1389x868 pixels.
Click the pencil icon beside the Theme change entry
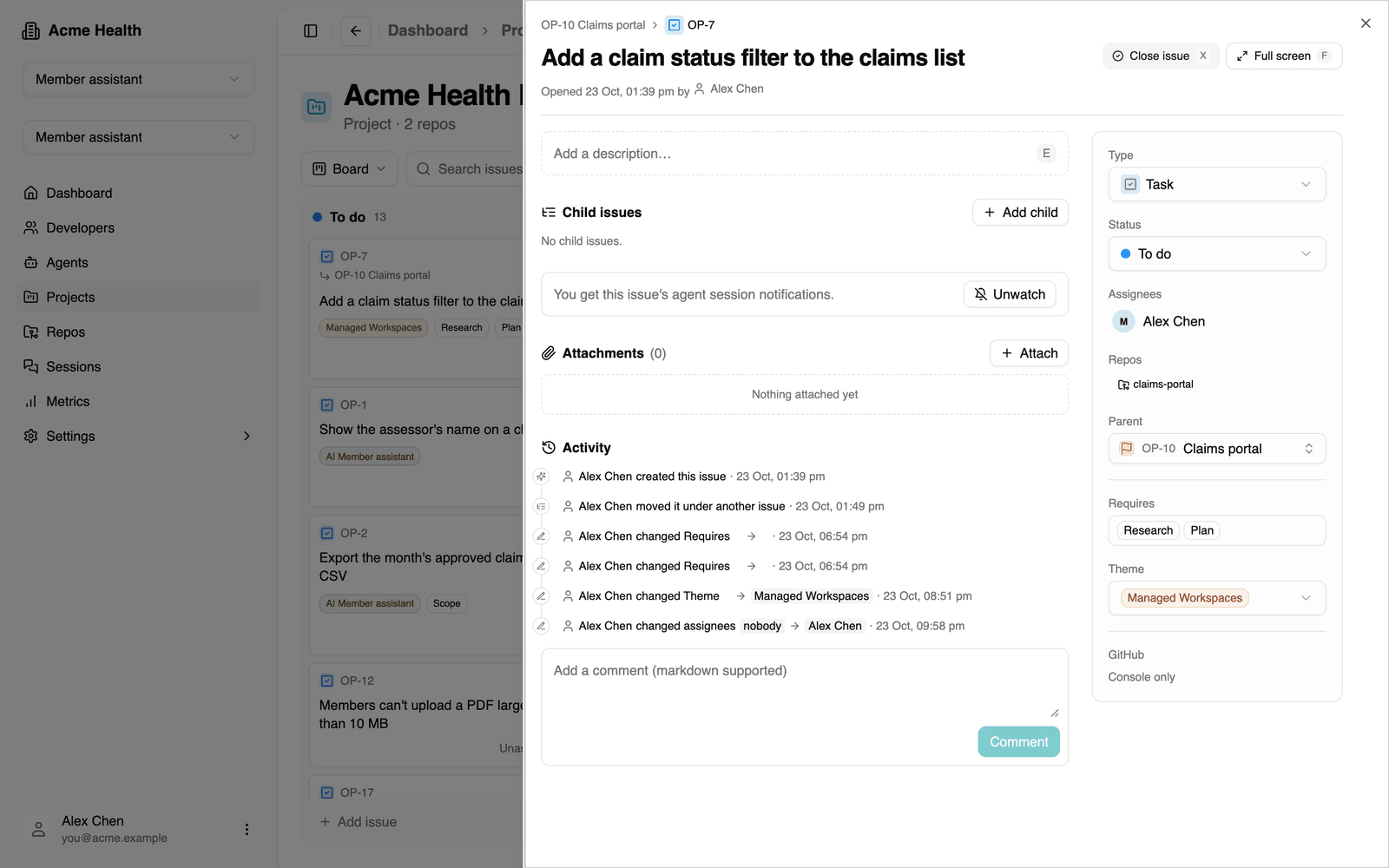[x=542, y=596]
